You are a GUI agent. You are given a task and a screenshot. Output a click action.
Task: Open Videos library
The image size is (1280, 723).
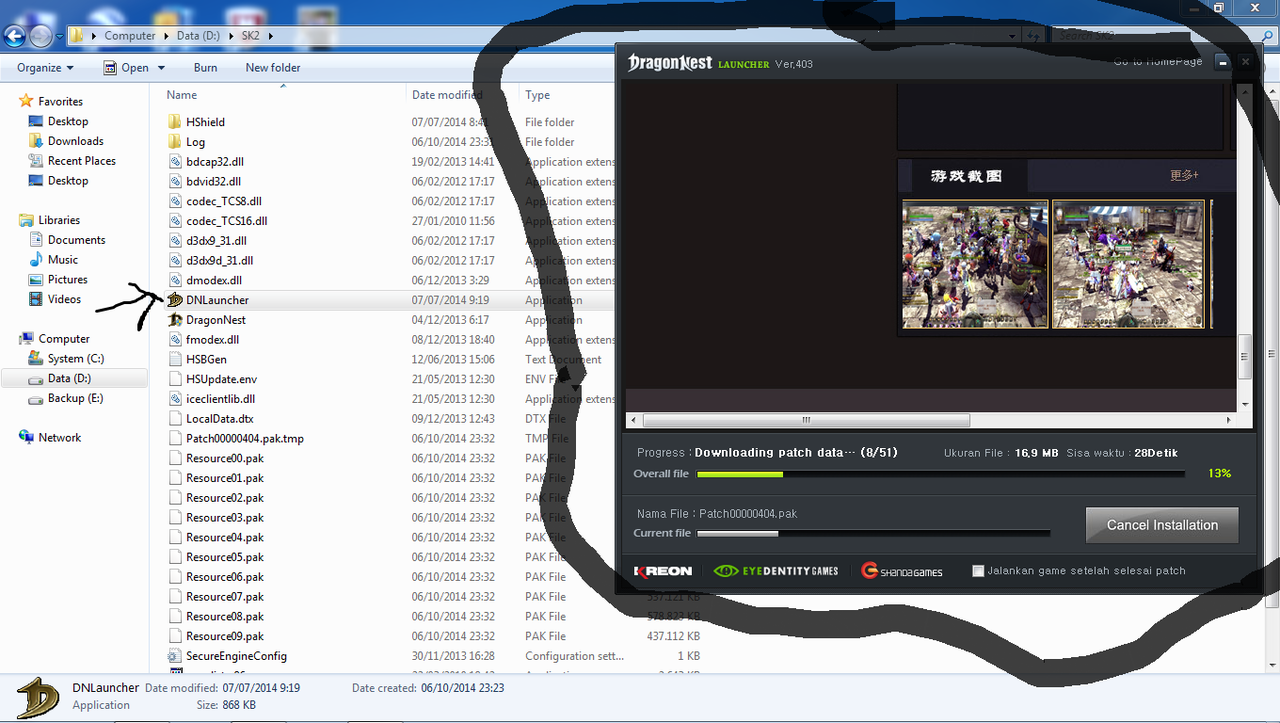tap(64, 299)
